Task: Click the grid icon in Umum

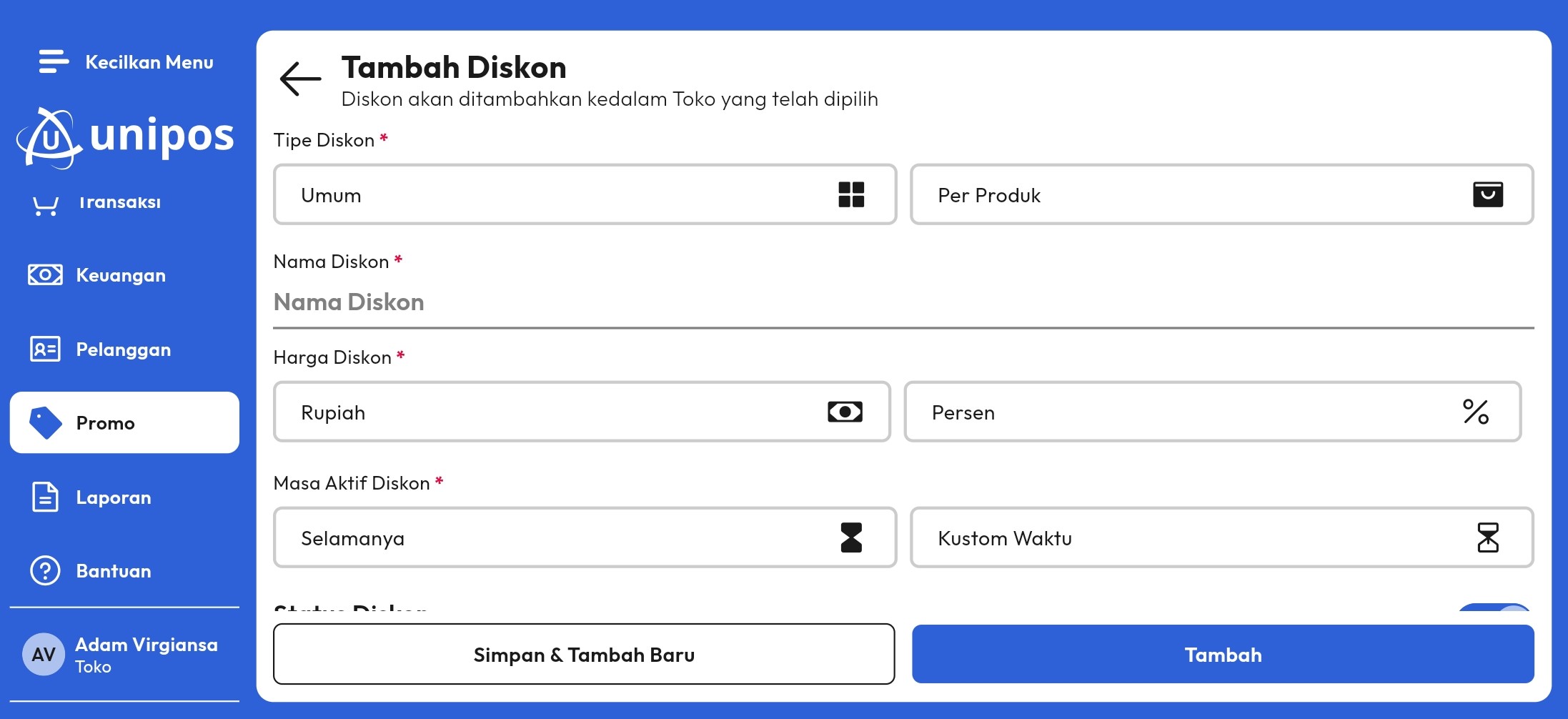Action: (x=851, y=194)
